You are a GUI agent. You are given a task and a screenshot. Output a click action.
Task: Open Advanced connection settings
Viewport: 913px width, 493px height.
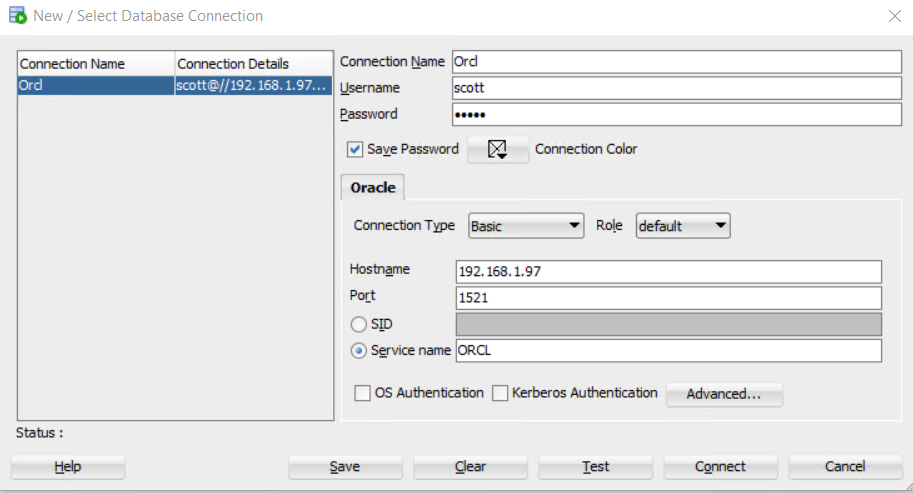pos(724,394)
